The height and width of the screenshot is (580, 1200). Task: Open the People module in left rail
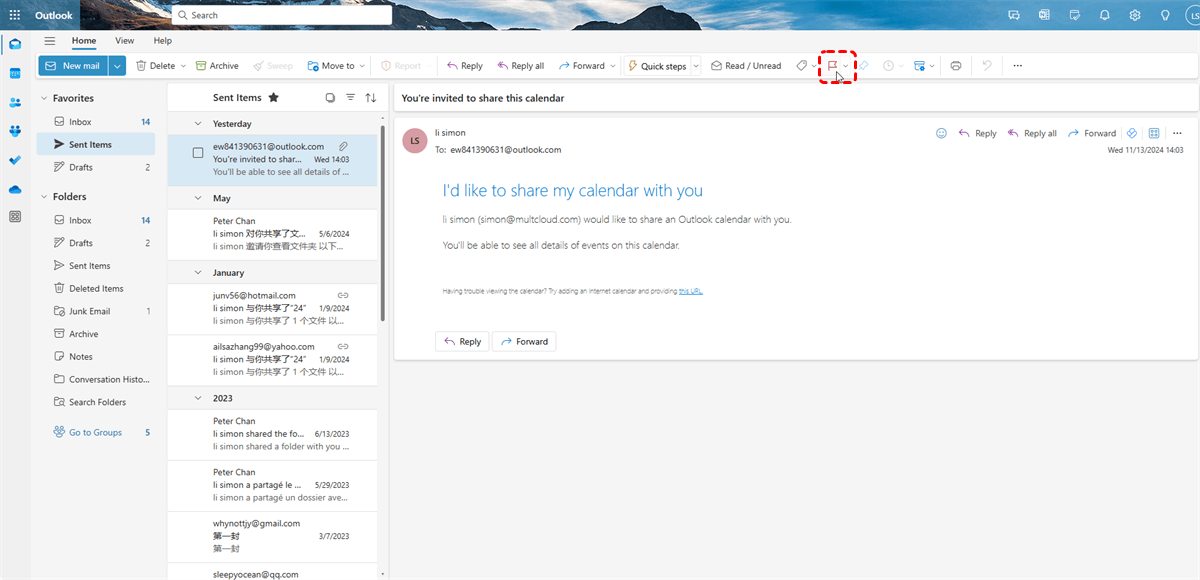point(15,102)
